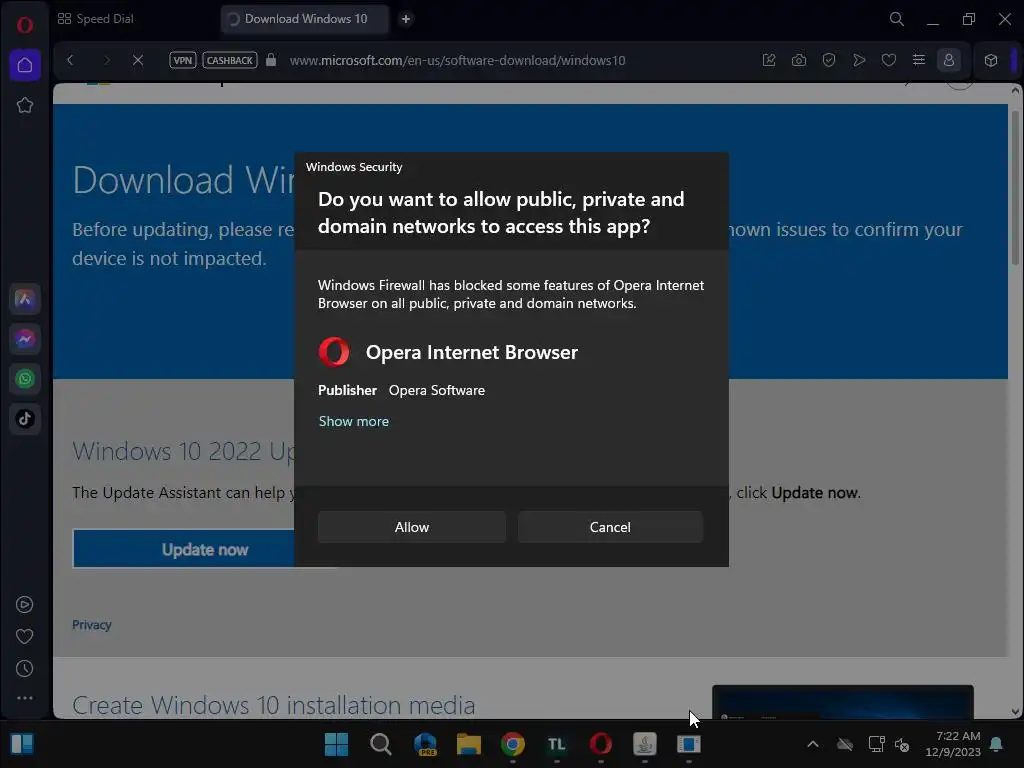The width and height of the screenshot is (1024, 768).
Task: Open the Java app in taskbar
Action: click(645, 744)
